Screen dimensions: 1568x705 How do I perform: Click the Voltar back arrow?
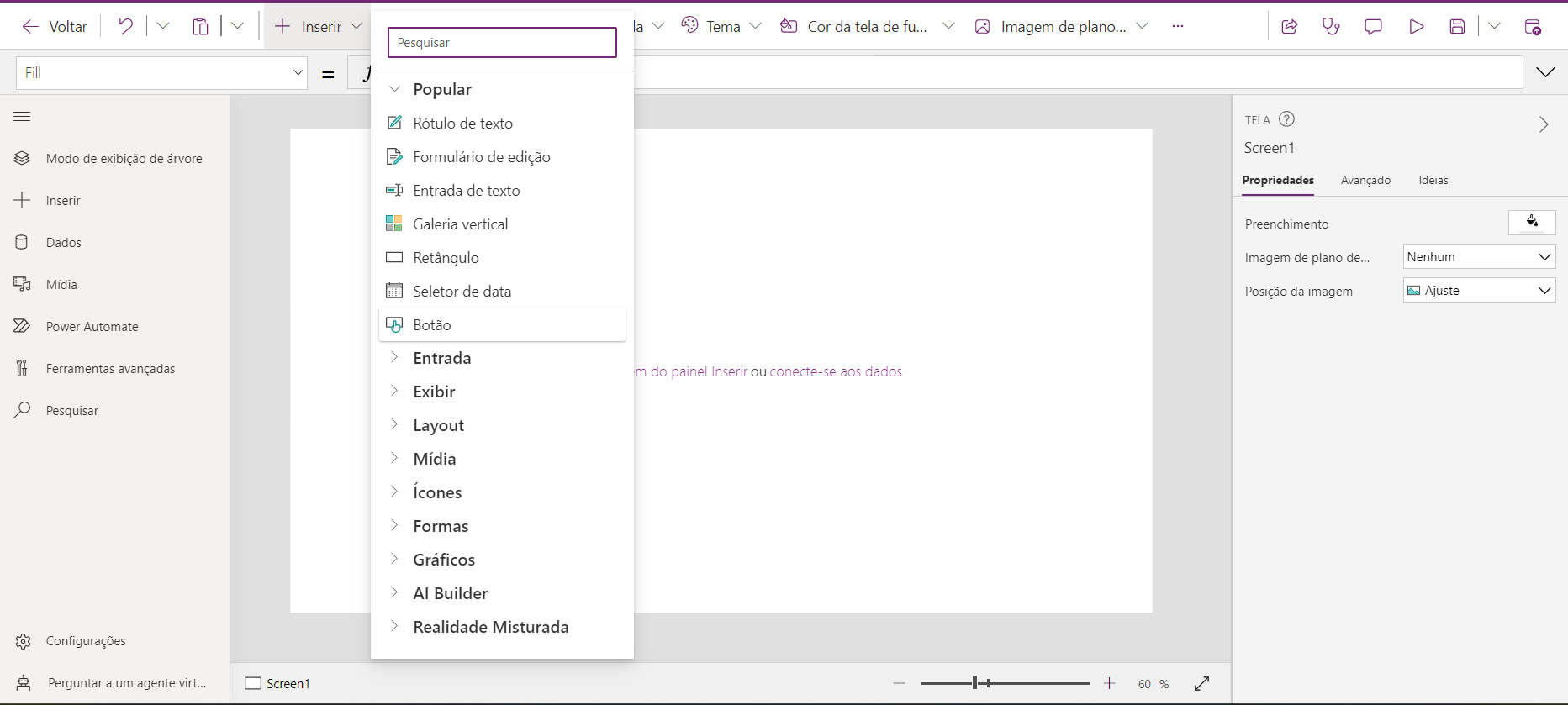[x=30, y=27]
